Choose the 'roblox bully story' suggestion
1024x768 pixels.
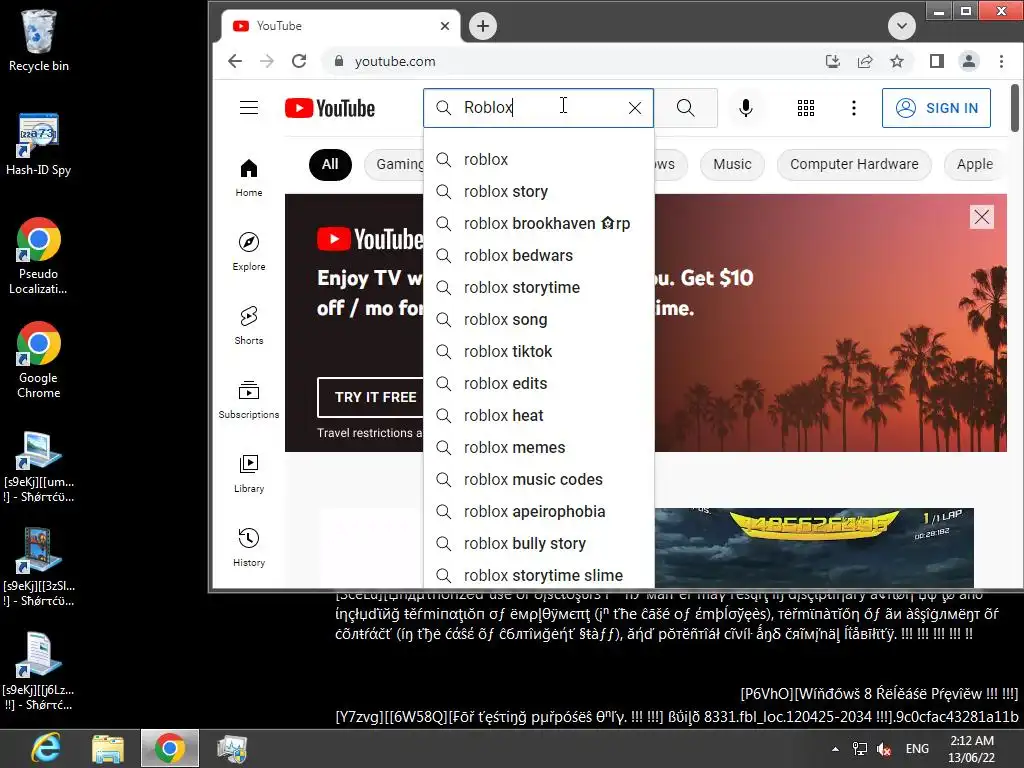click(539, 543)
